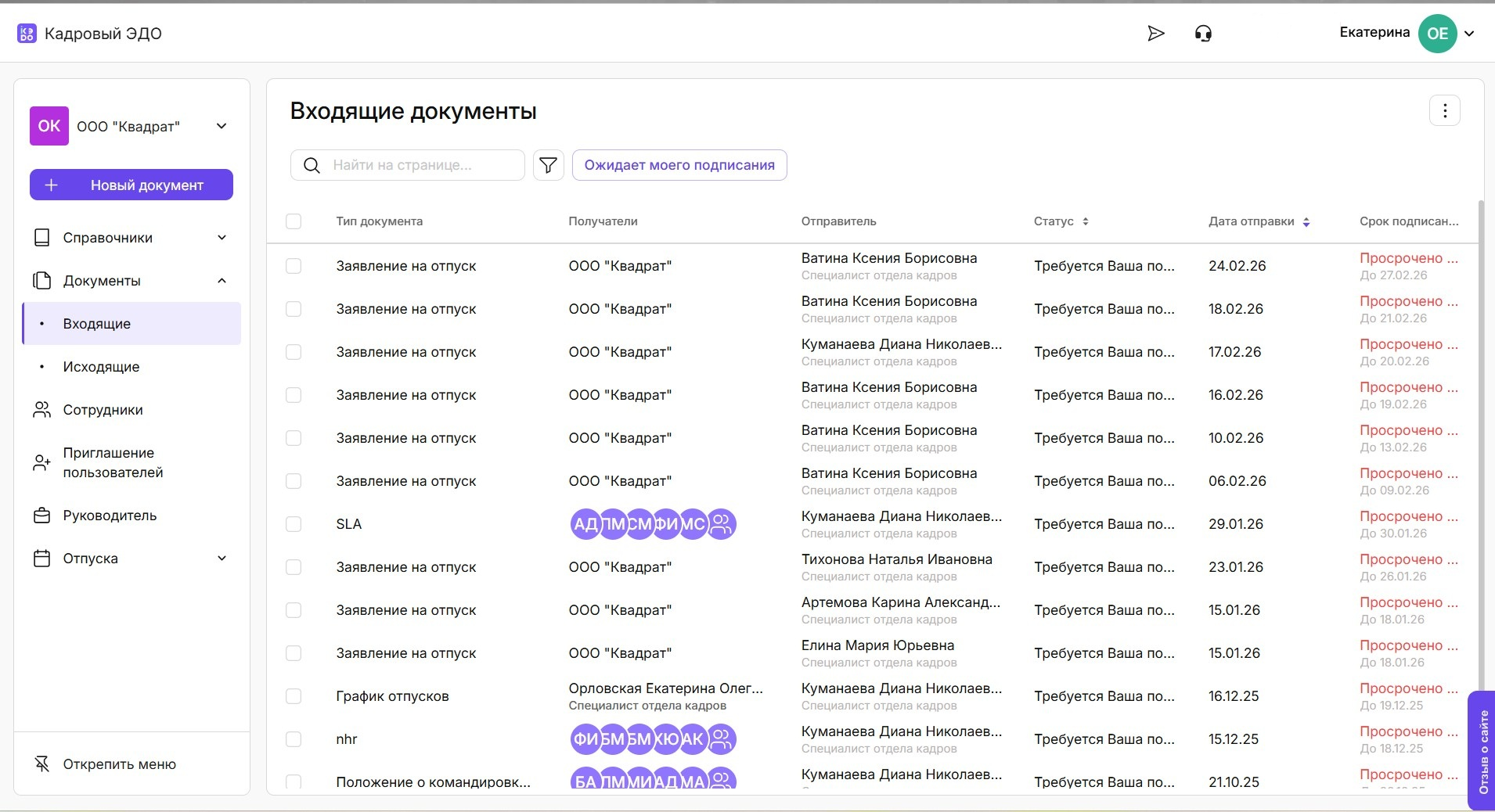Open the Исходящие documents section
This screenshot has width=1495, height=812.
[x=101, y=367]
